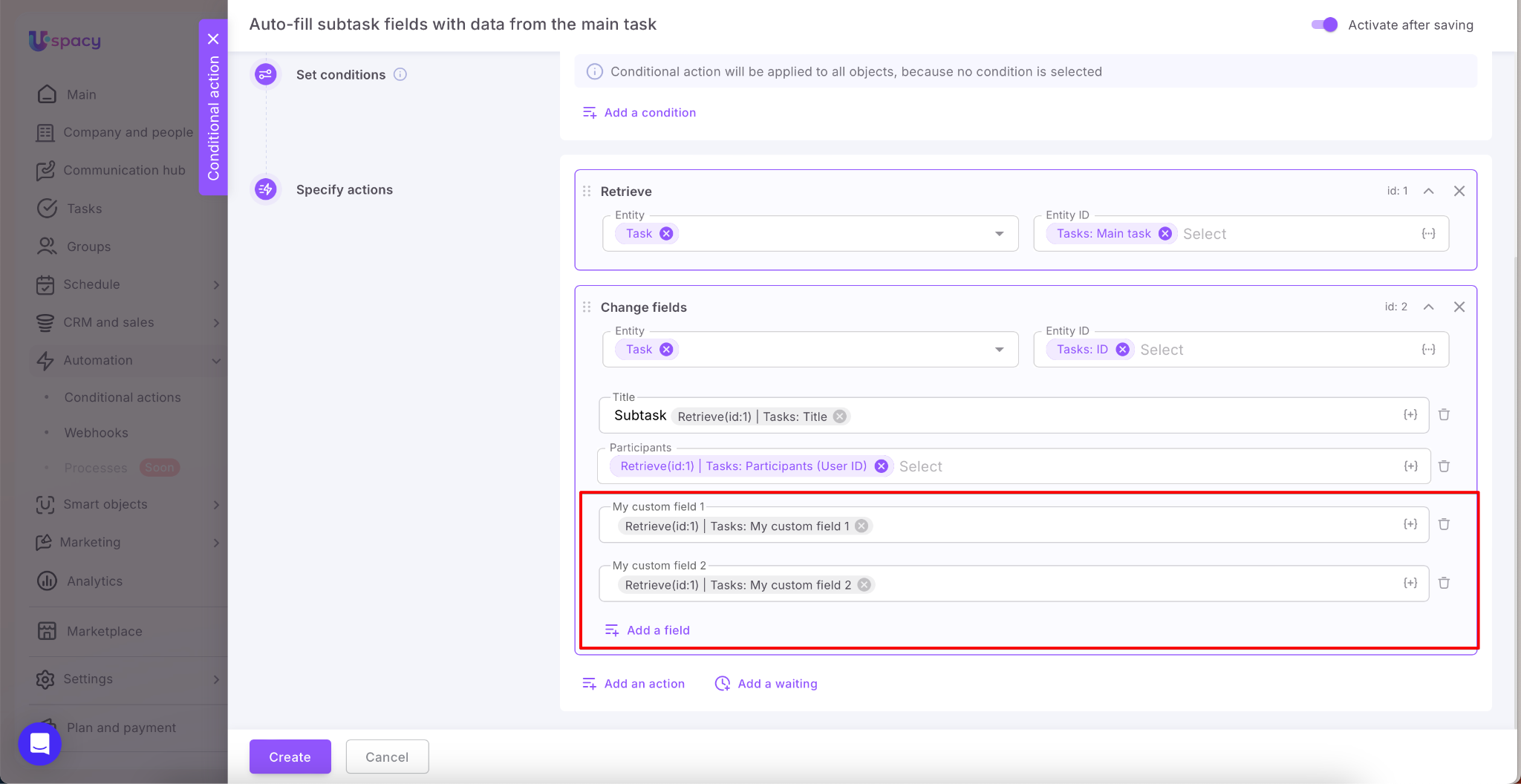This screenshot has height=784, width=1521.
Task: Delete the Title field with trash icon
Action: tap(1444, 415)
